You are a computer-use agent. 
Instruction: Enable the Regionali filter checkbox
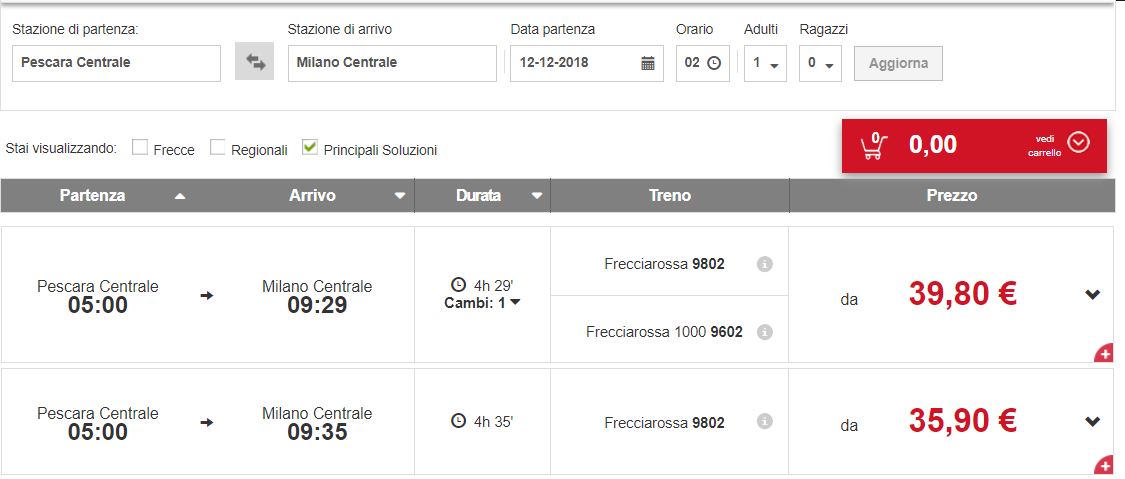217,148
